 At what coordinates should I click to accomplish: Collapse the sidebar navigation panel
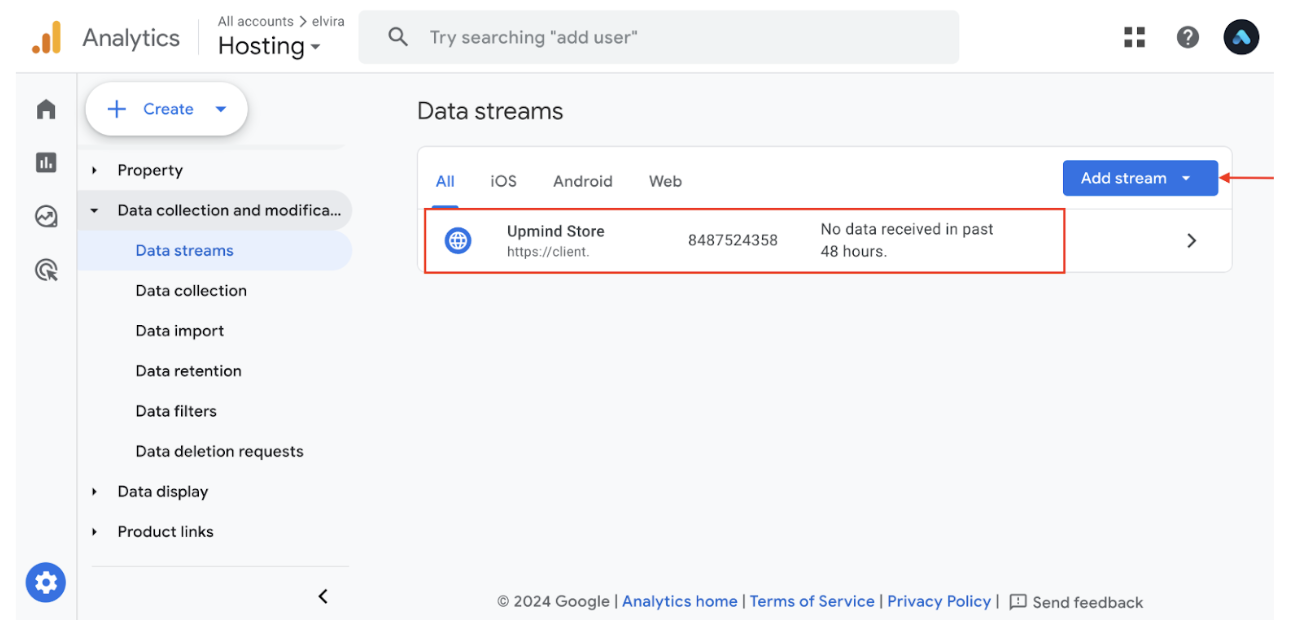pyautogui.click(x=323, y=596)
